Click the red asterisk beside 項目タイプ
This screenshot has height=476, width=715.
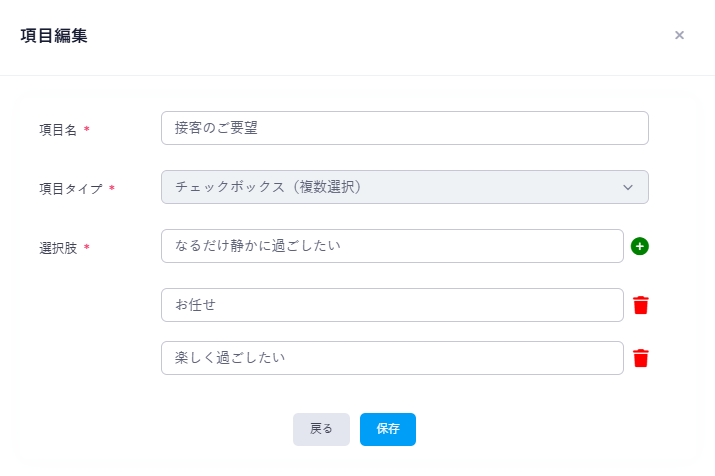click(x=112, y=189)
